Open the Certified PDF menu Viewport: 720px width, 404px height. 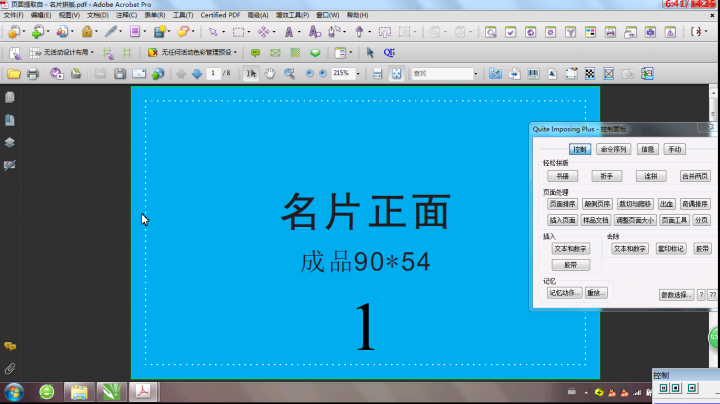220,16
